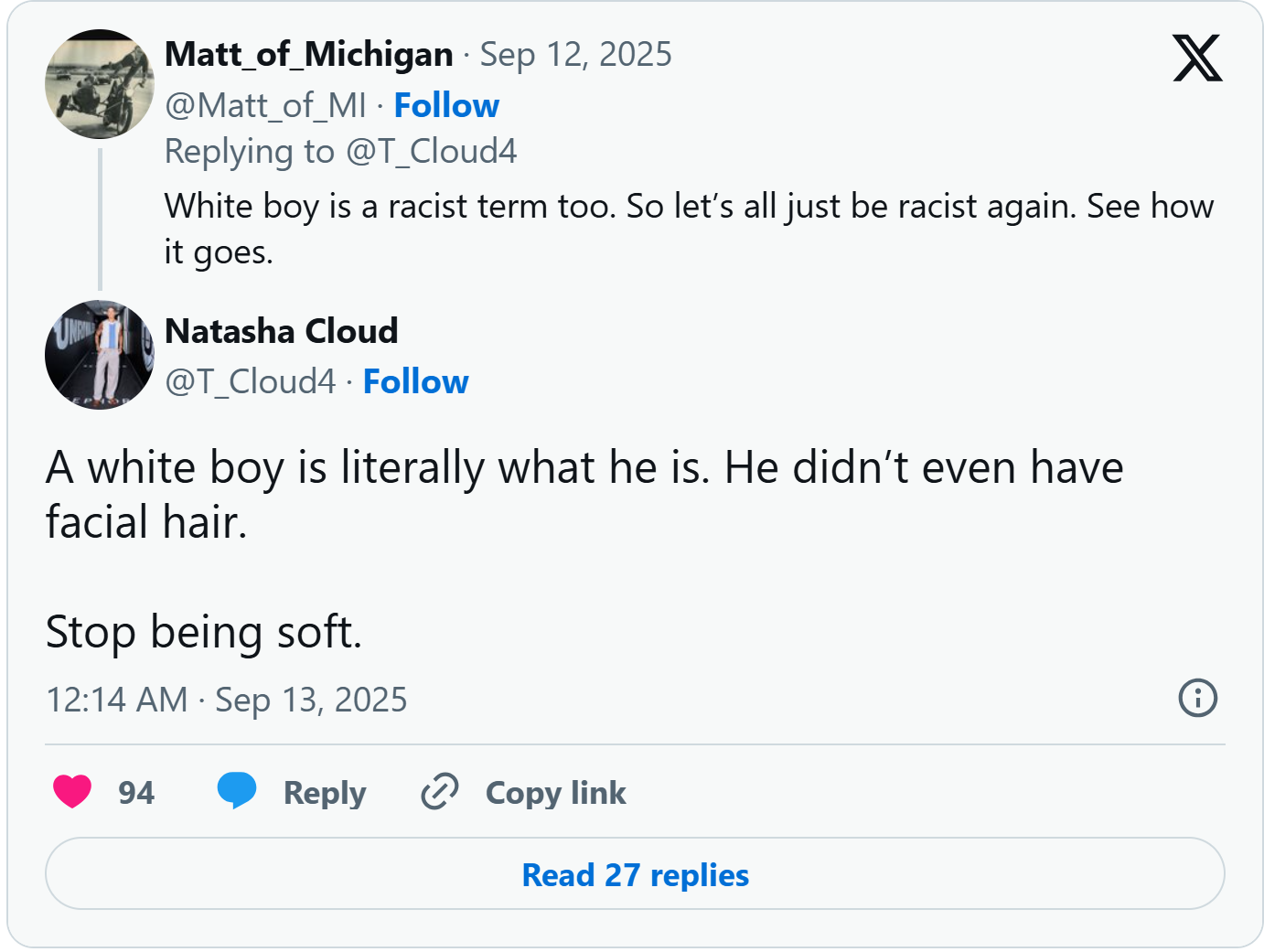
Task: Expand the Read 27 replies button
Action: (635, 874)
